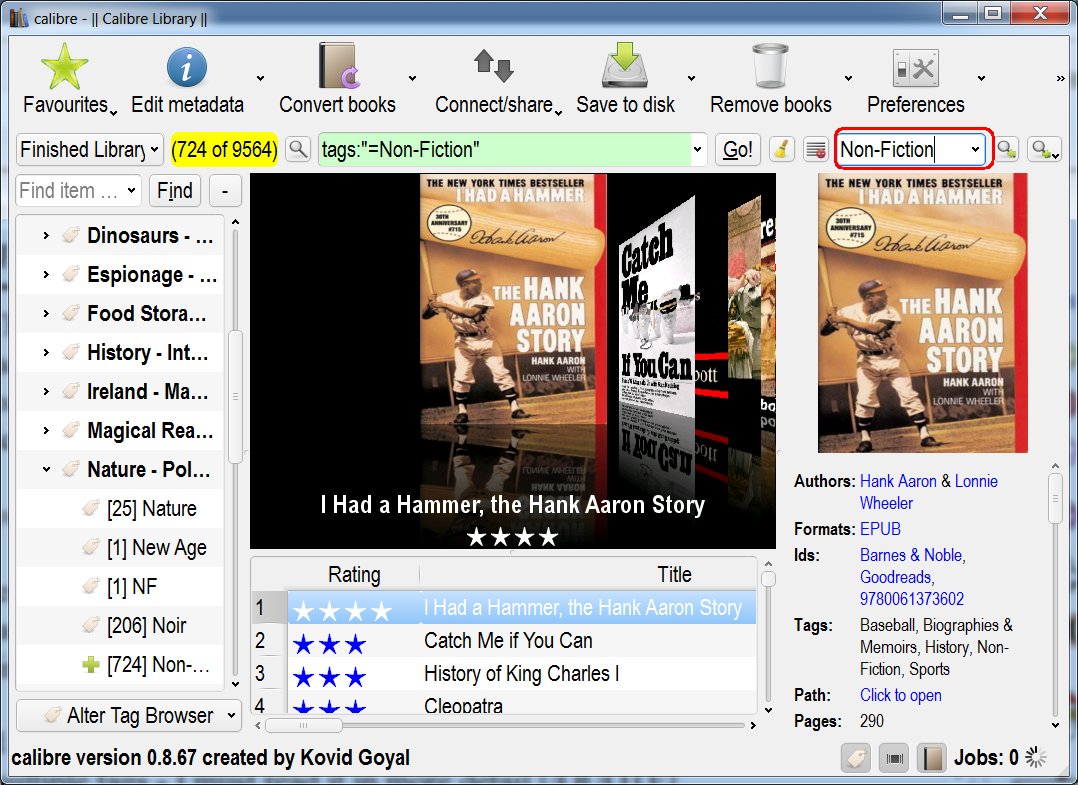Click the advanced search magnifier icon
This screenshot has width=1078, height=785.
point(298,149)
